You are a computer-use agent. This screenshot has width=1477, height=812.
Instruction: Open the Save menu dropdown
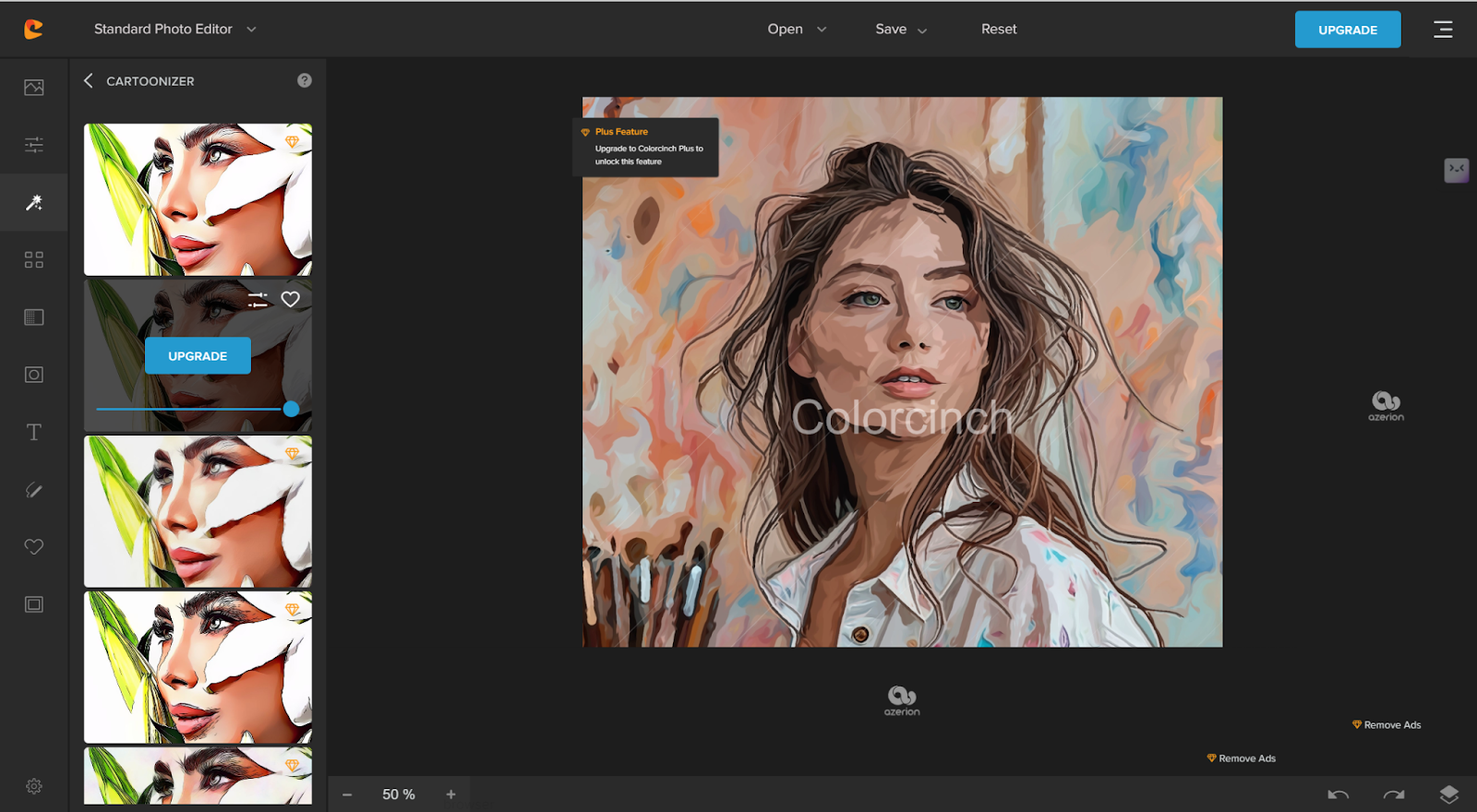point(901,30)
